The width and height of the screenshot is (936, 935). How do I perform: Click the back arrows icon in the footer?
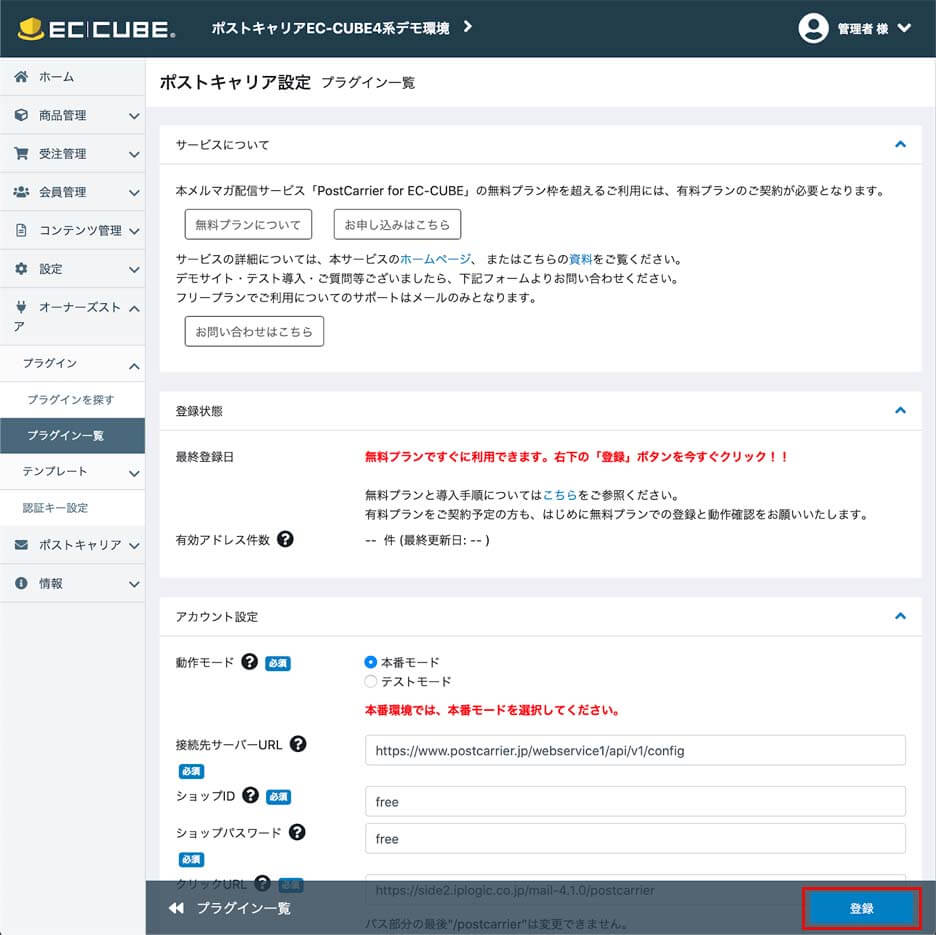coord(176,908)
